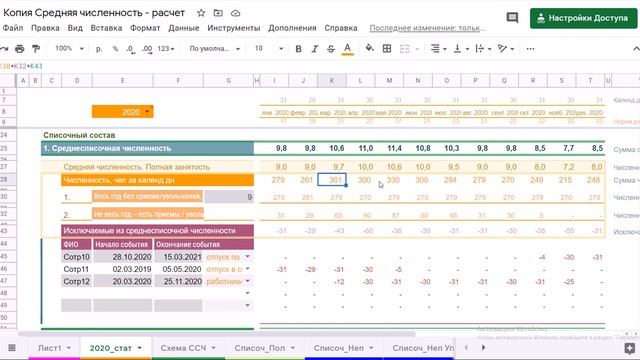
Task: Activate the paint format tool
Action: point(36,49)
